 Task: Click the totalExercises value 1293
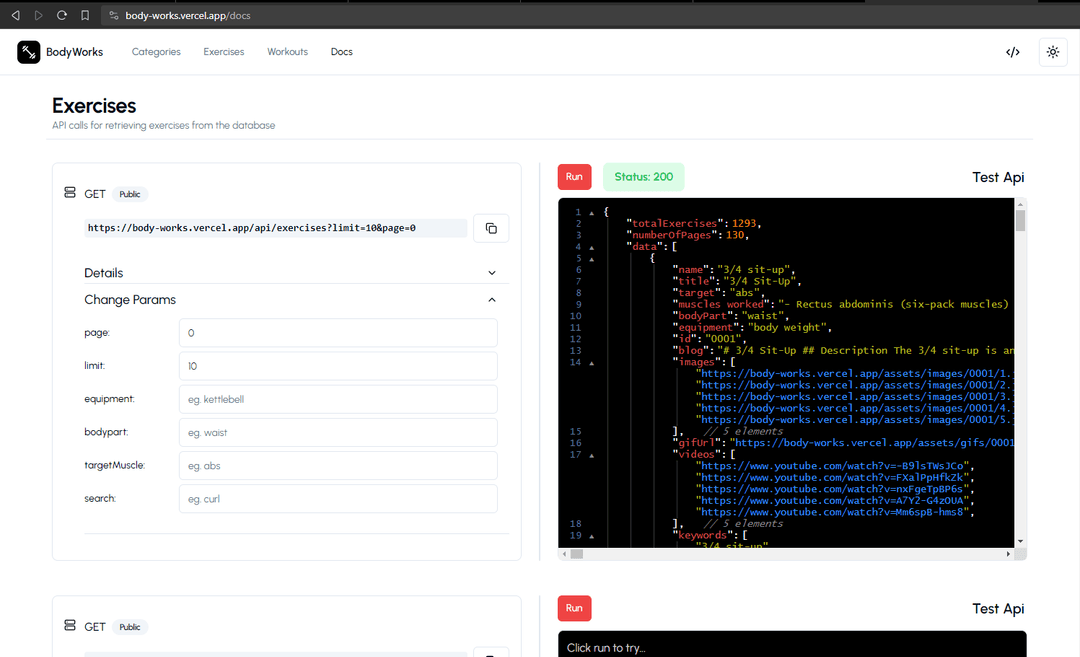(744, 223)
